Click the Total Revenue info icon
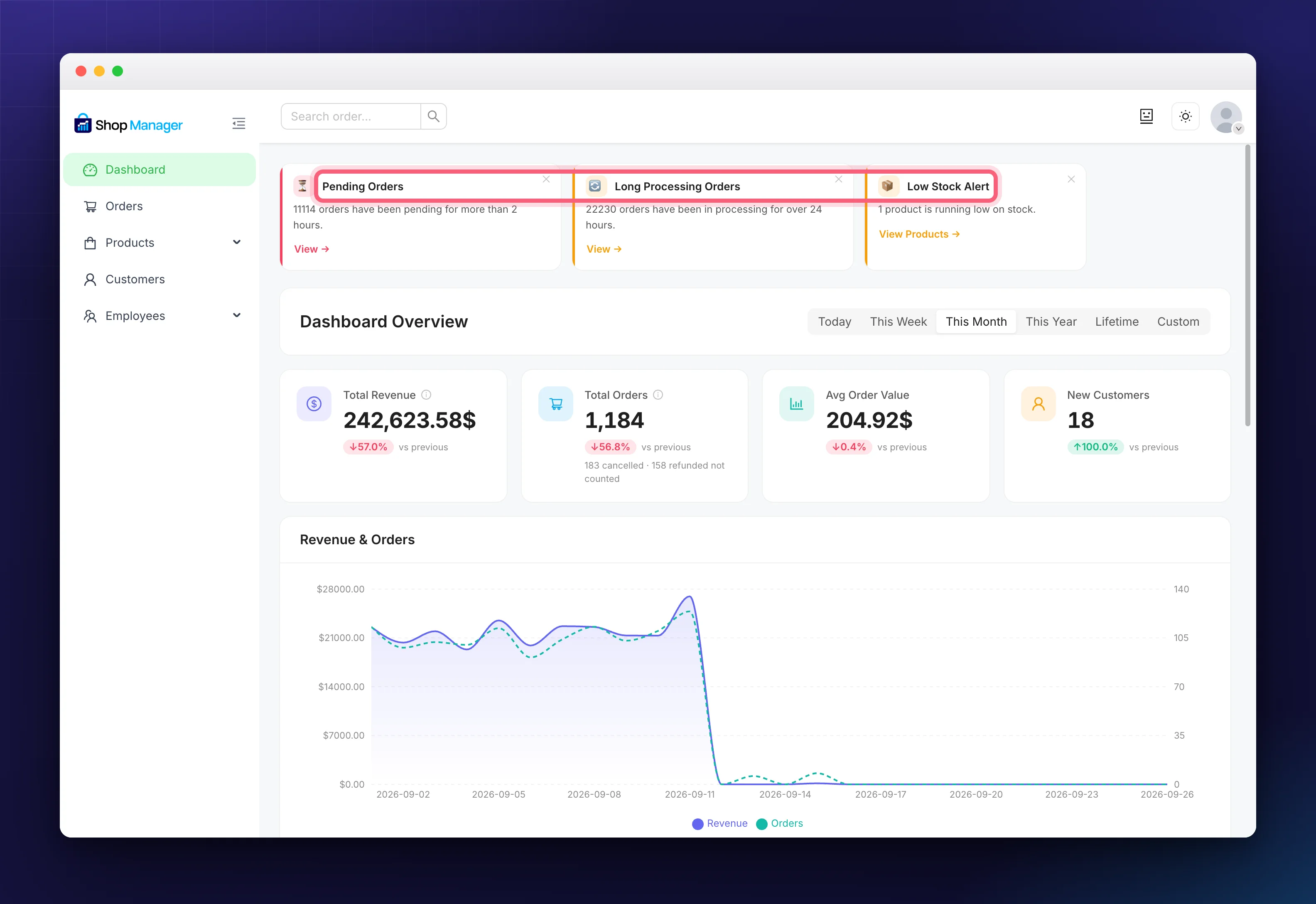Screen dimensions: 1316x904 [426, 395]
